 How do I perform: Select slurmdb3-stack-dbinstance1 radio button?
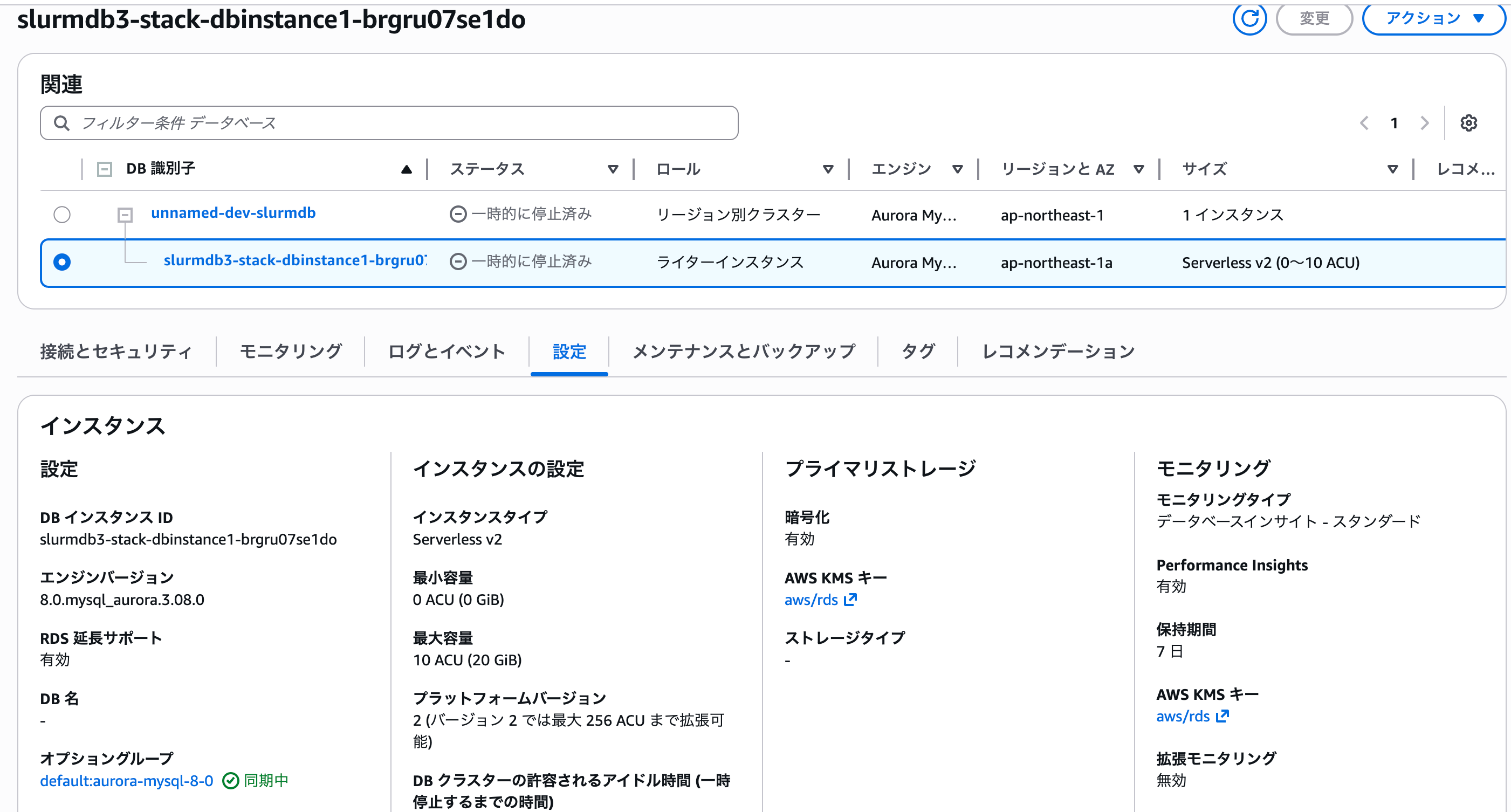point(61,262)
